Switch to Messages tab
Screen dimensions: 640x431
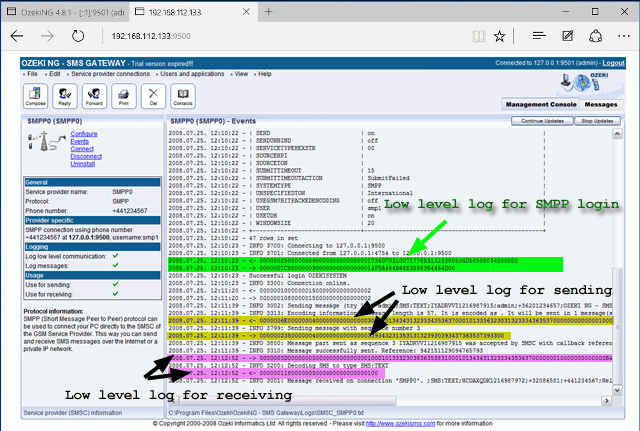click(601, 104)
